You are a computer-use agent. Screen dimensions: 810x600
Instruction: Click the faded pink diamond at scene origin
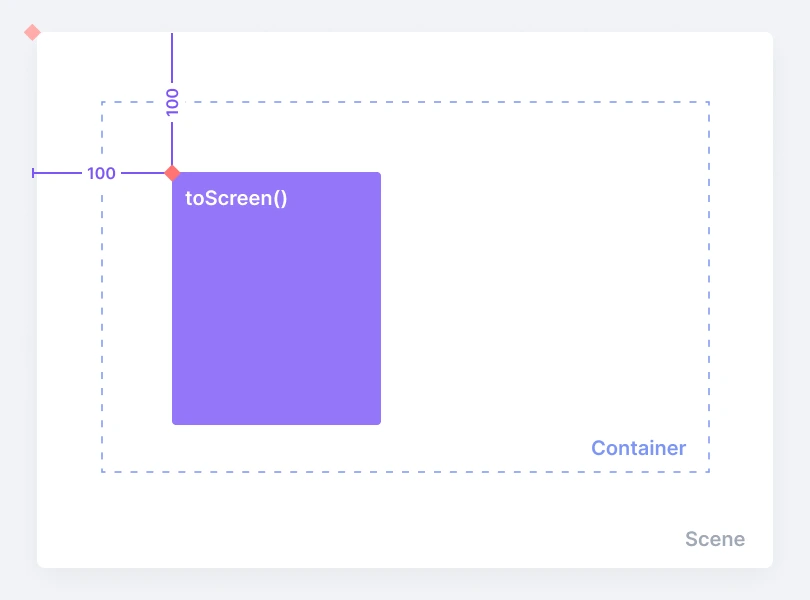click(x=32, y=33)
